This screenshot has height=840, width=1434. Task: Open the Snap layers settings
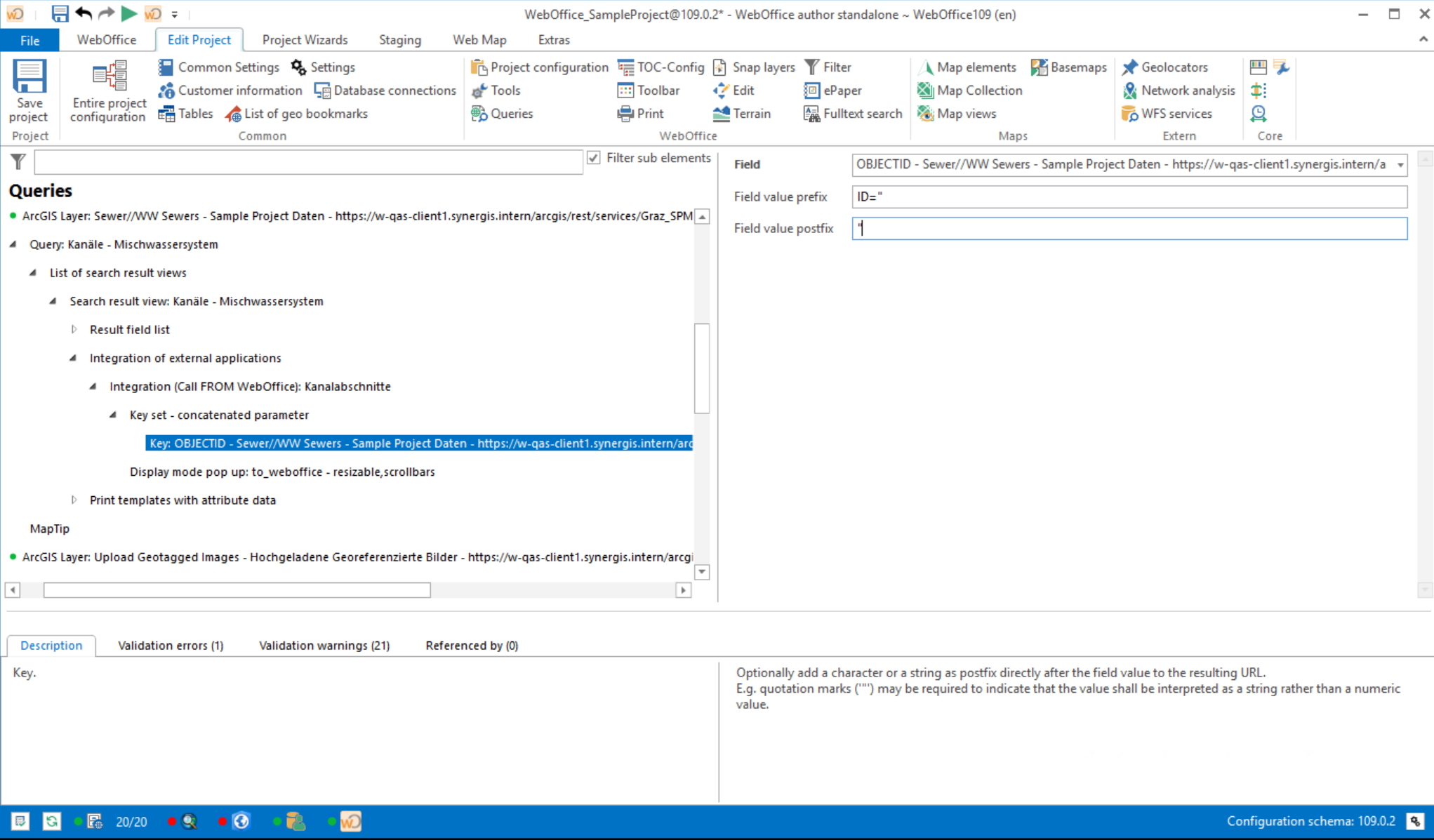753,67
